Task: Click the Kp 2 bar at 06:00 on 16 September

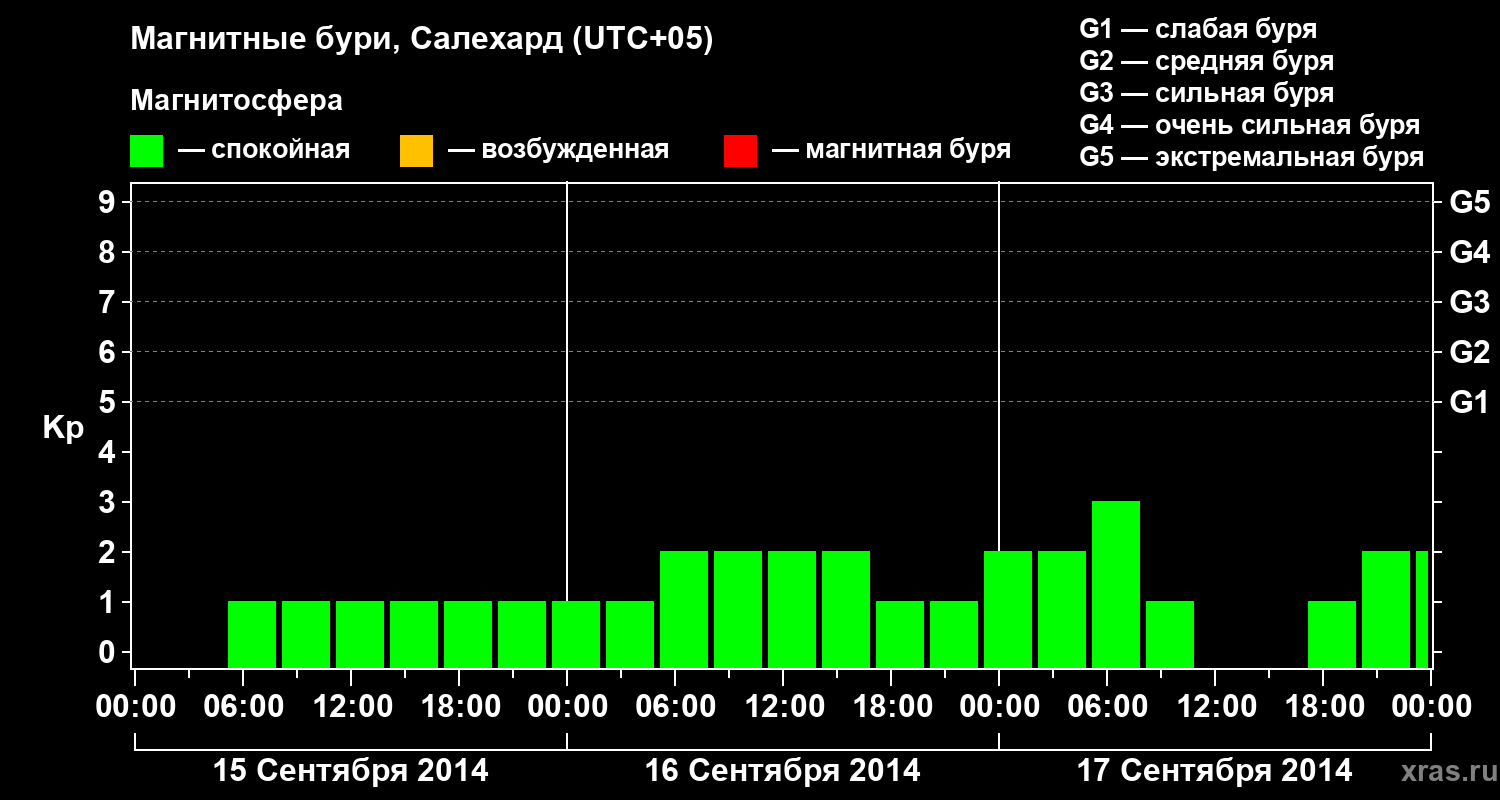Action: pyautogui.click(x=684, y=609)
